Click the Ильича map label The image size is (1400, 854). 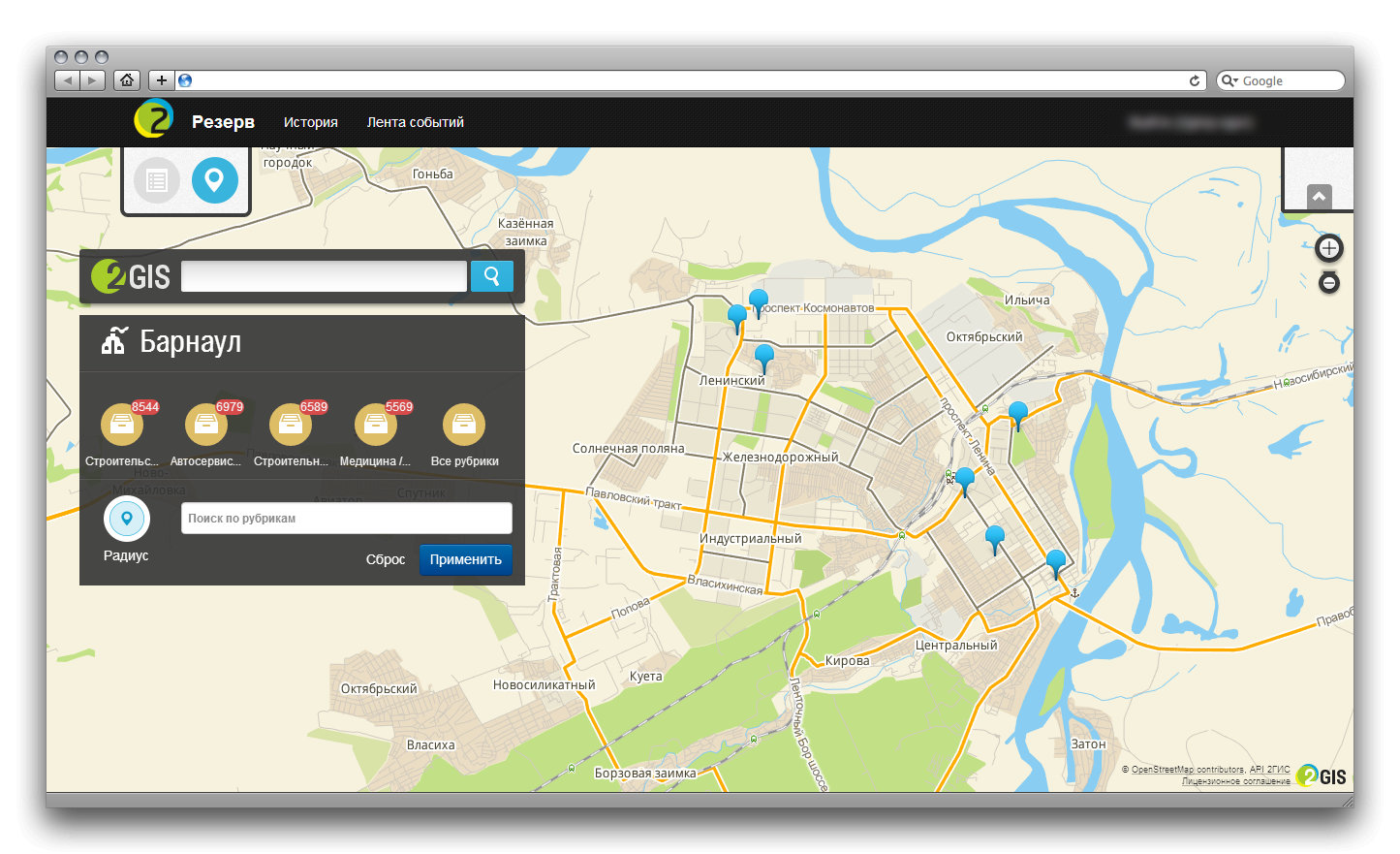pos(1027,300)
